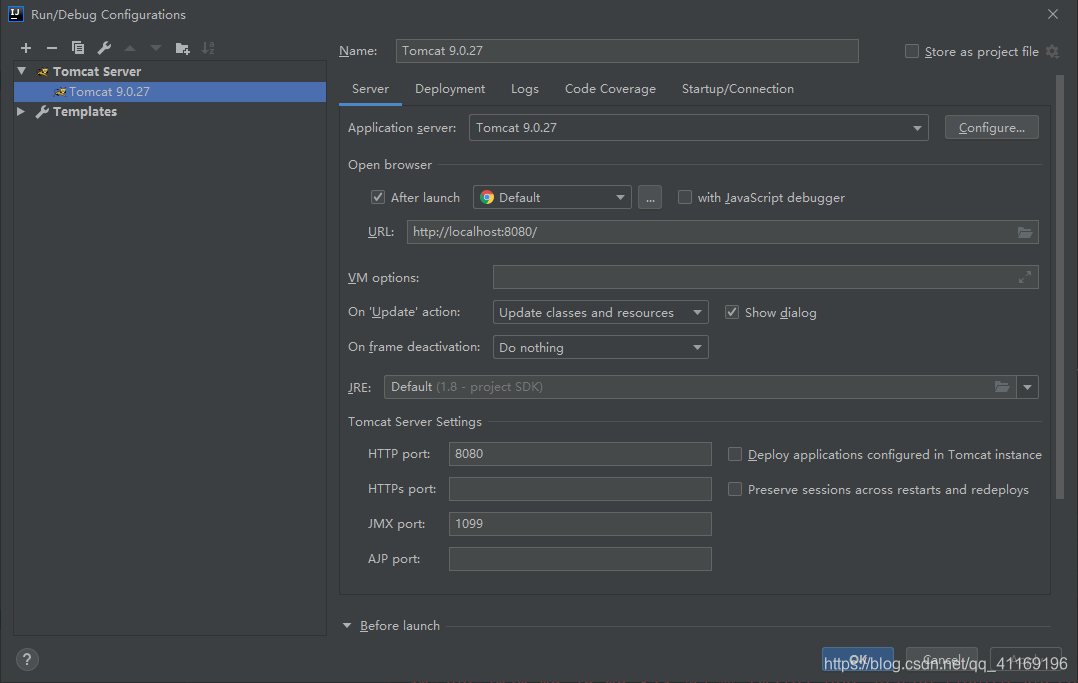Click the HTTP port field

point(580,454)
